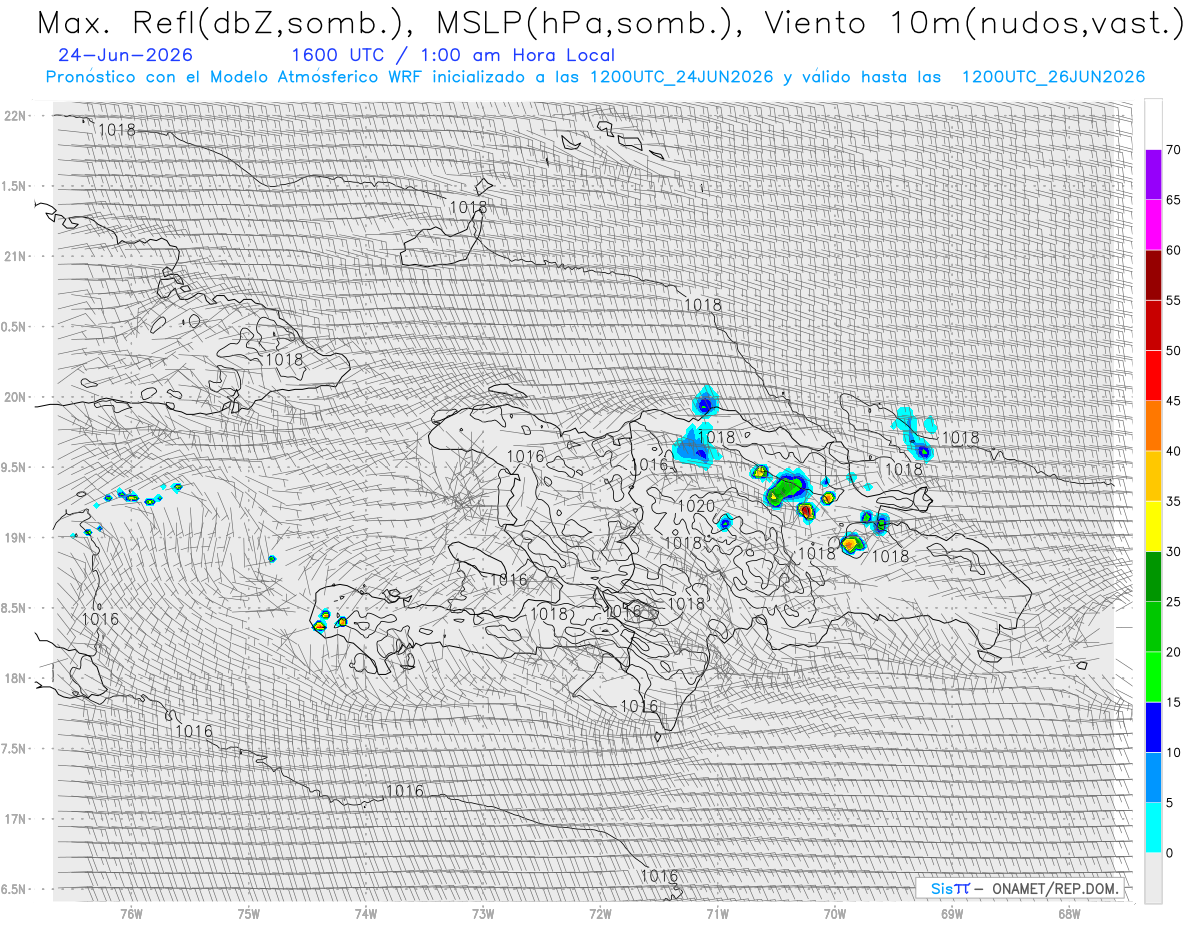Click the '73W' longitude axis label

483,913
